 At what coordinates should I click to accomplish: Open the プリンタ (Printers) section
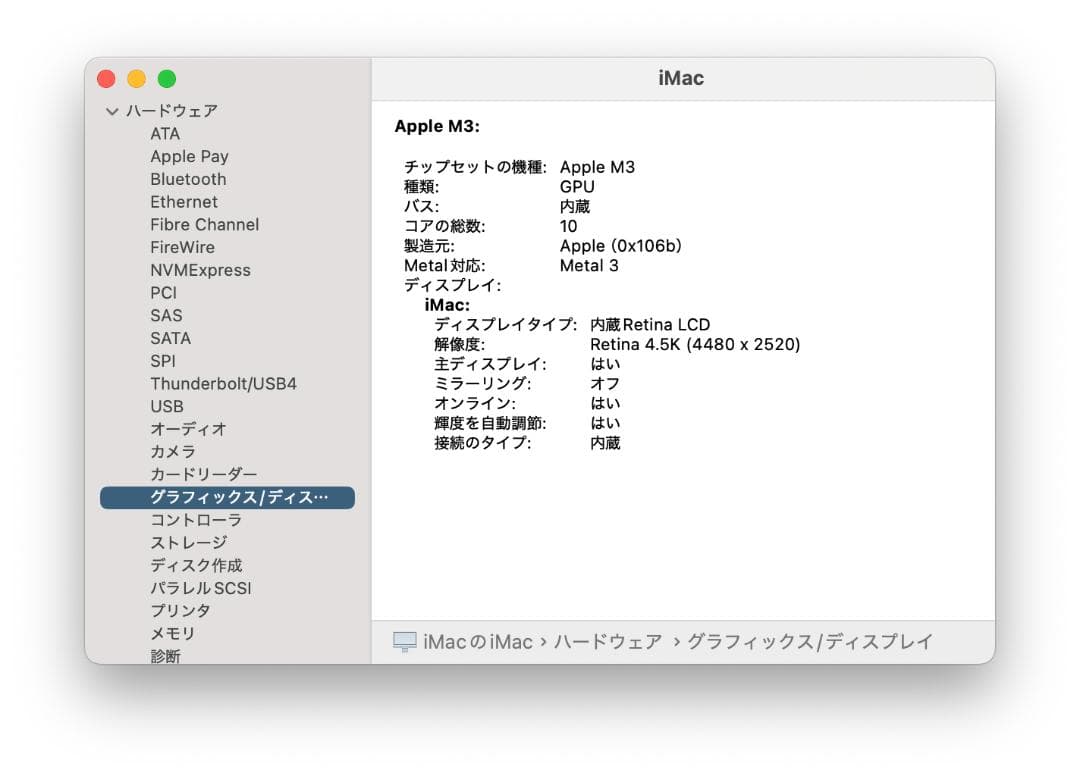click(181, 610)
